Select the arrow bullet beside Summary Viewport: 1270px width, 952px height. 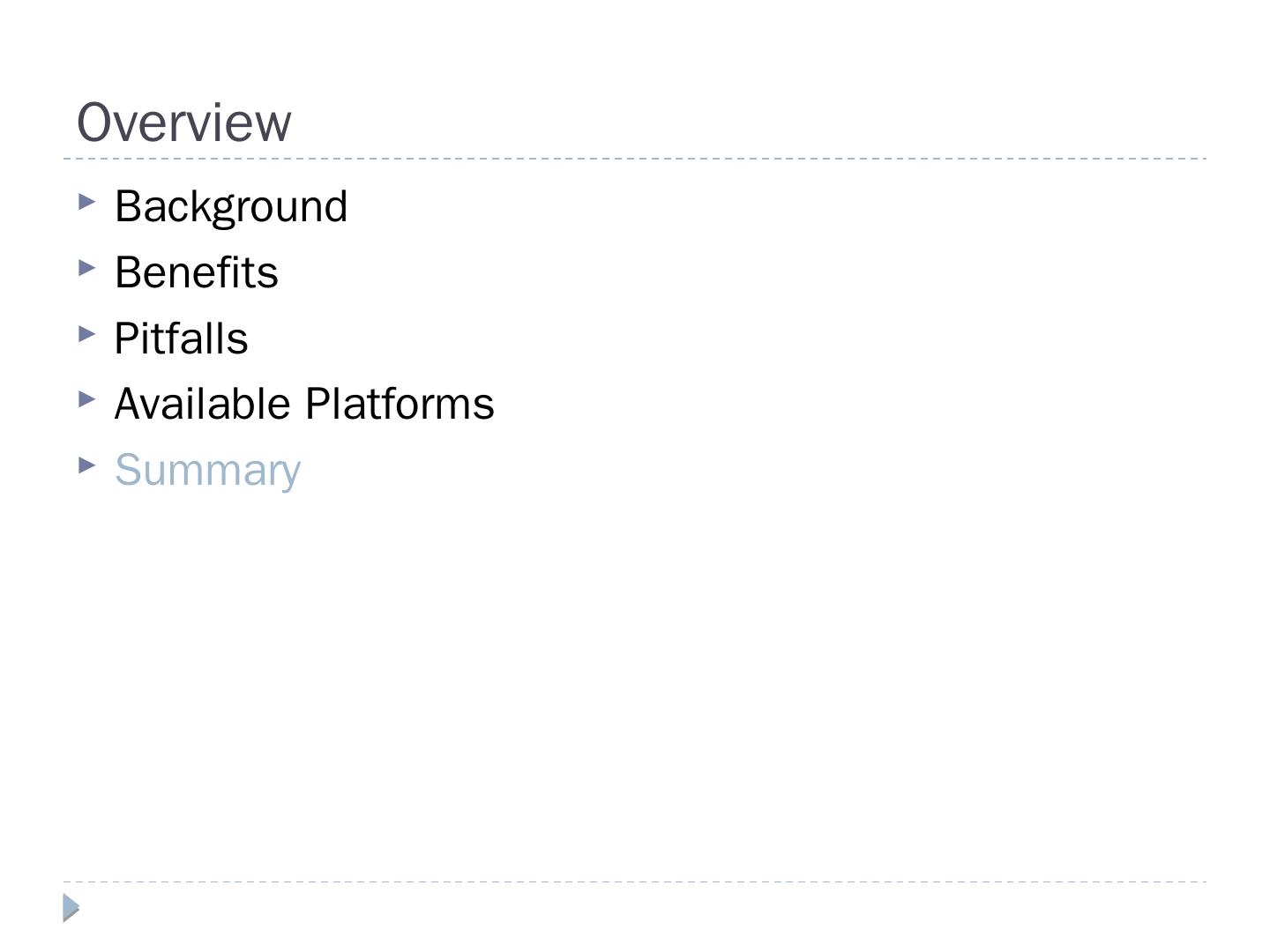86,465
